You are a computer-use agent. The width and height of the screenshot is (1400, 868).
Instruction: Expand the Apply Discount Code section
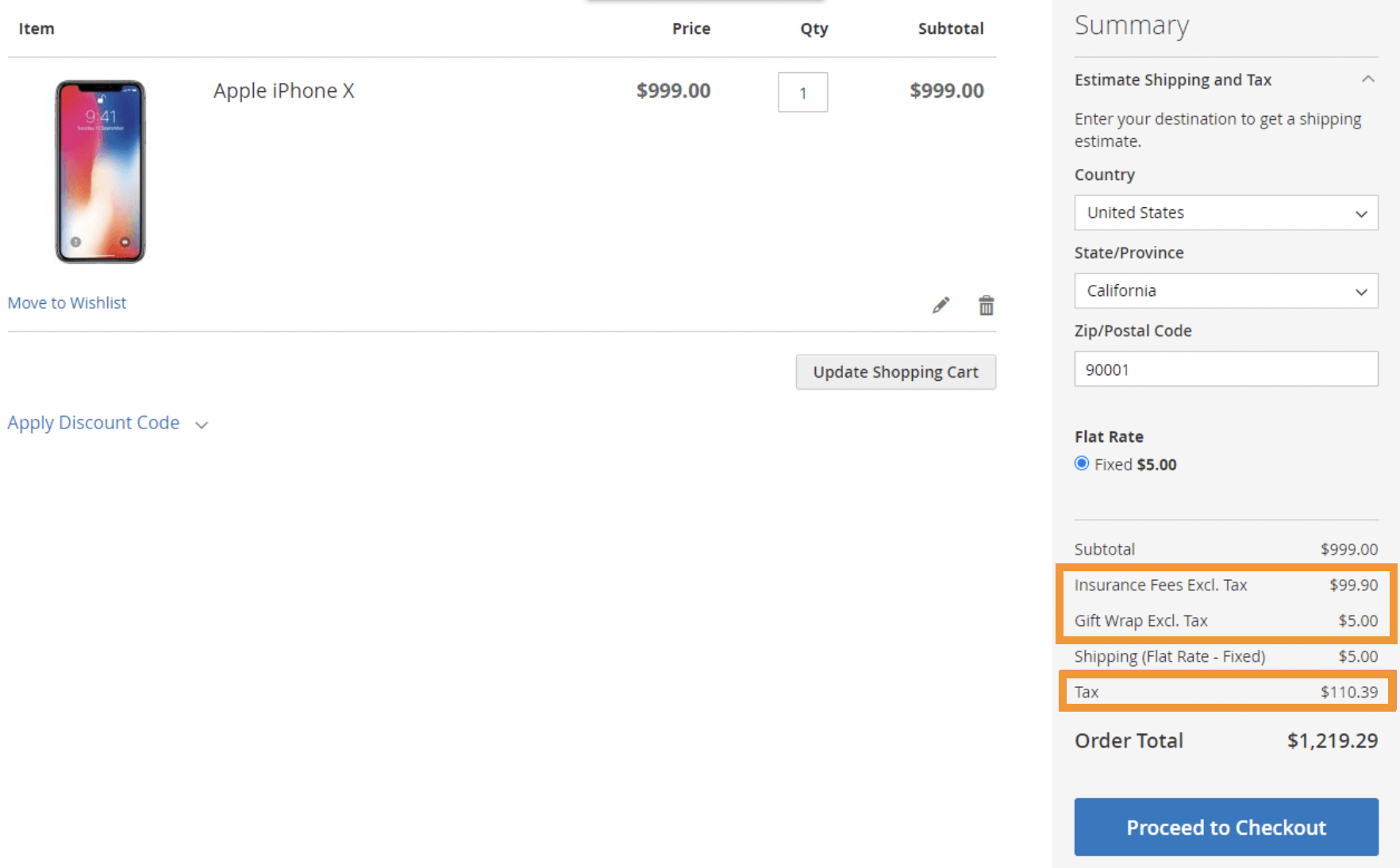pos(93,422)
